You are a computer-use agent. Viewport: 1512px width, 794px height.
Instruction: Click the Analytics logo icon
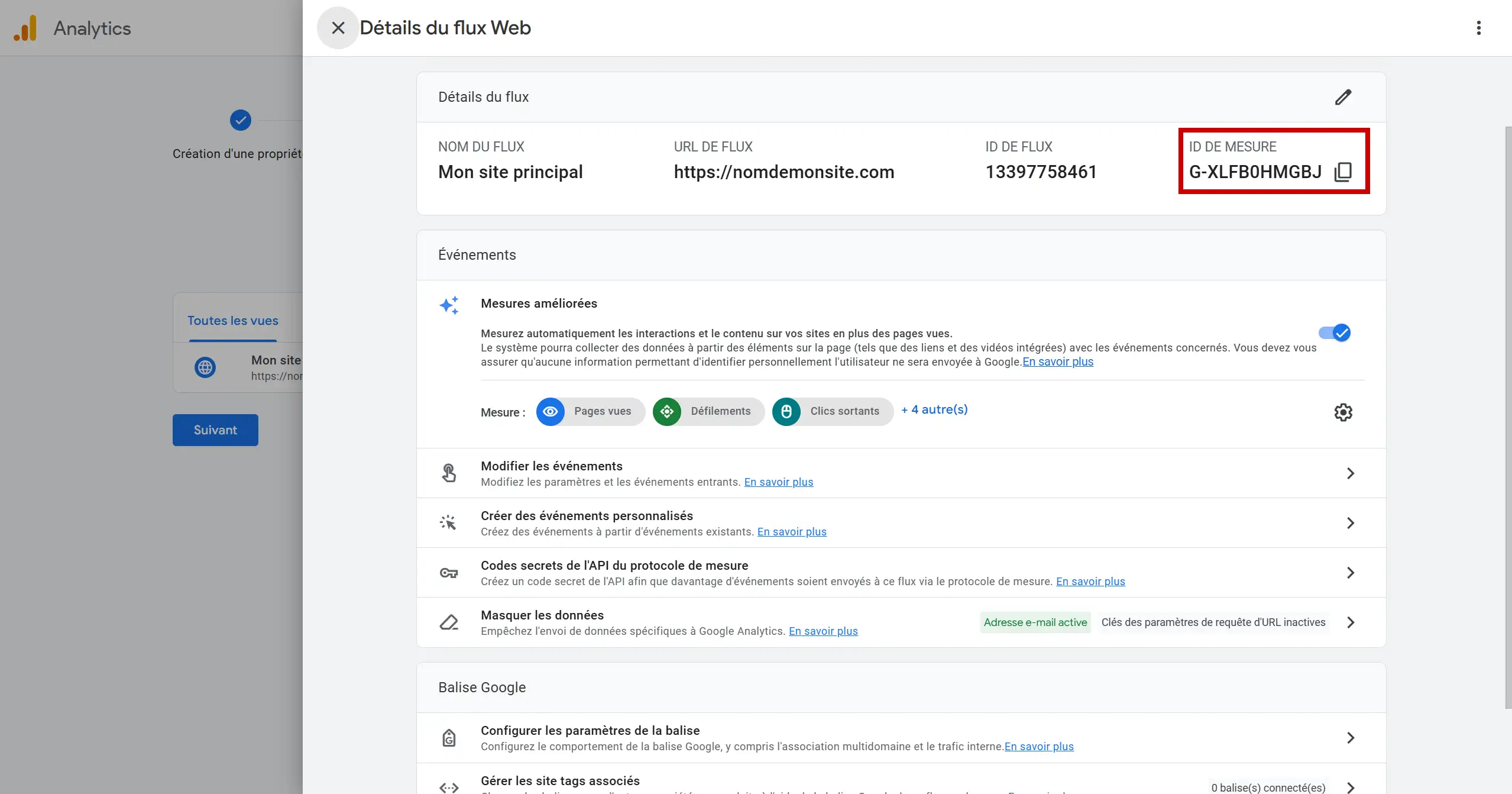click(x=25, y=28)
